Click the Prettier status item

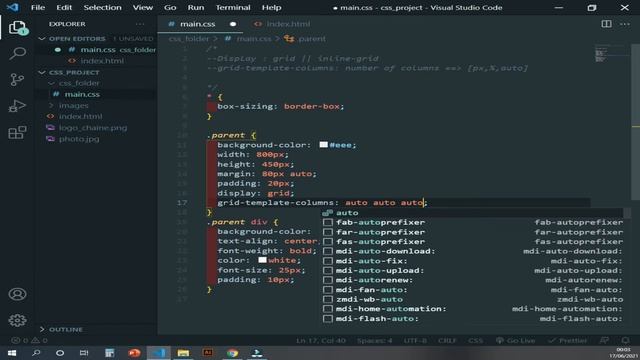click(568, 340)
